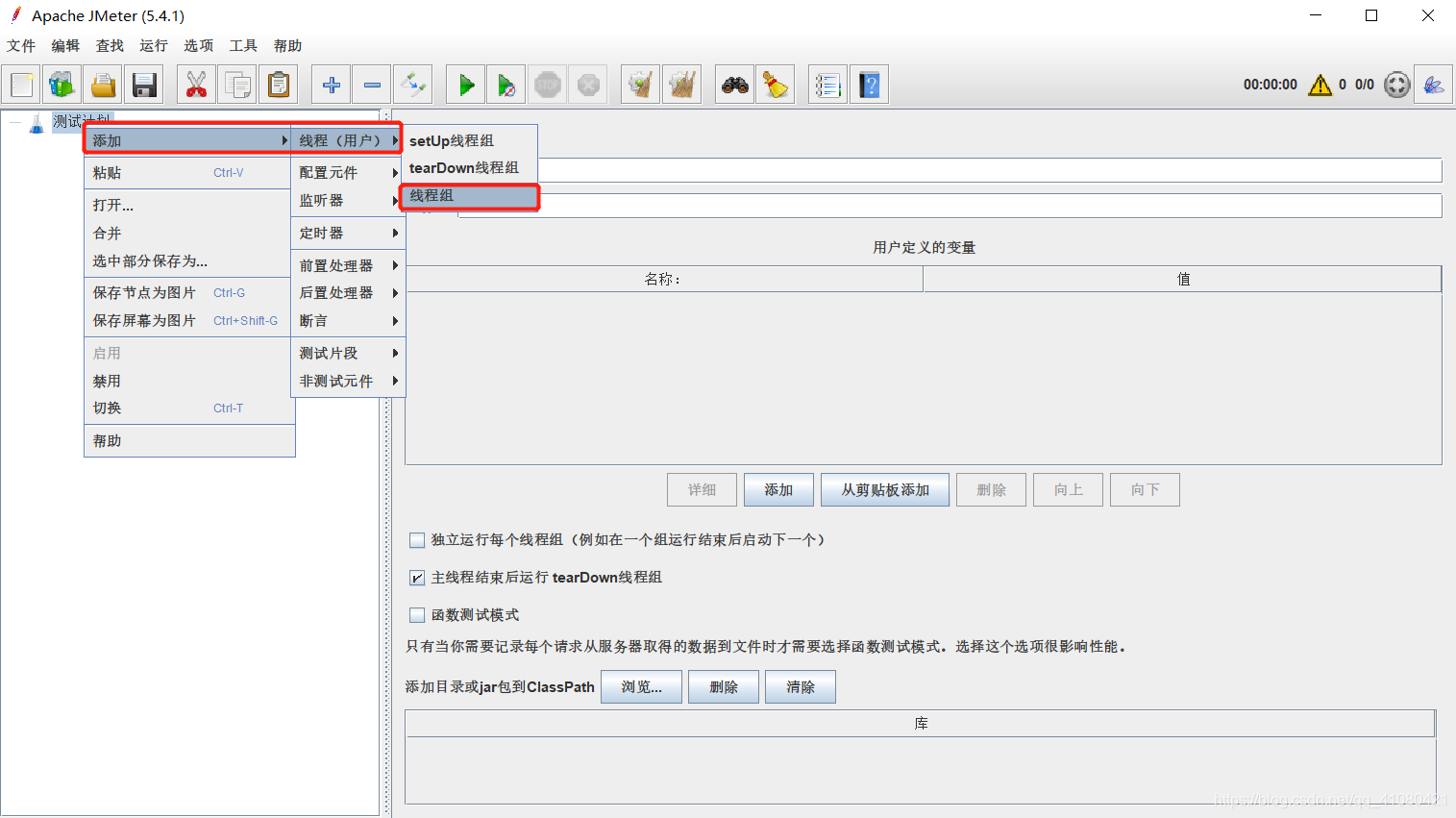Click the Clear results broom icon

641,85
